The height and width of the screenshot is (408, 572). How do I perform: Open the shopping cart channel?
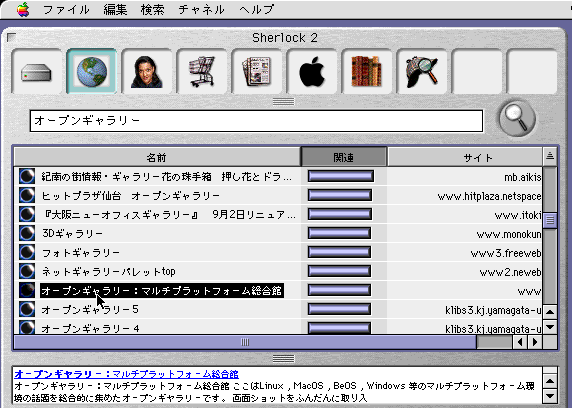202,72
